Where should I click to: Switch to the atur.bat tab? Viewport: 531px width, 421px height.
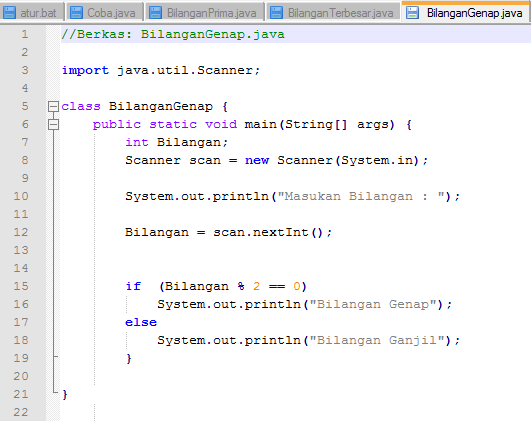point(32,13)
